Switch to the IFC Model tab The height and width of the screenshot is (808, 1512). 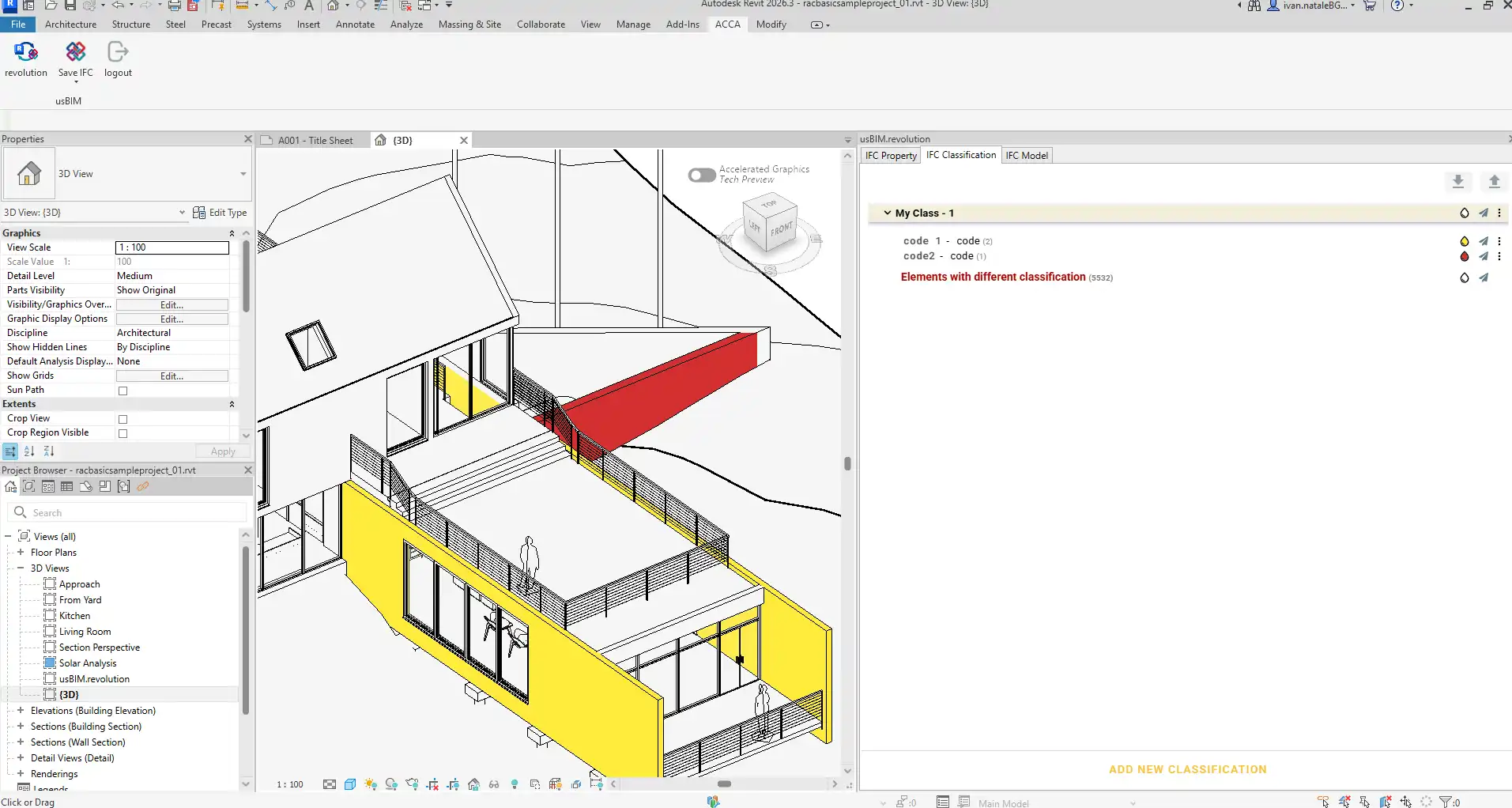tap(1027, 156)
